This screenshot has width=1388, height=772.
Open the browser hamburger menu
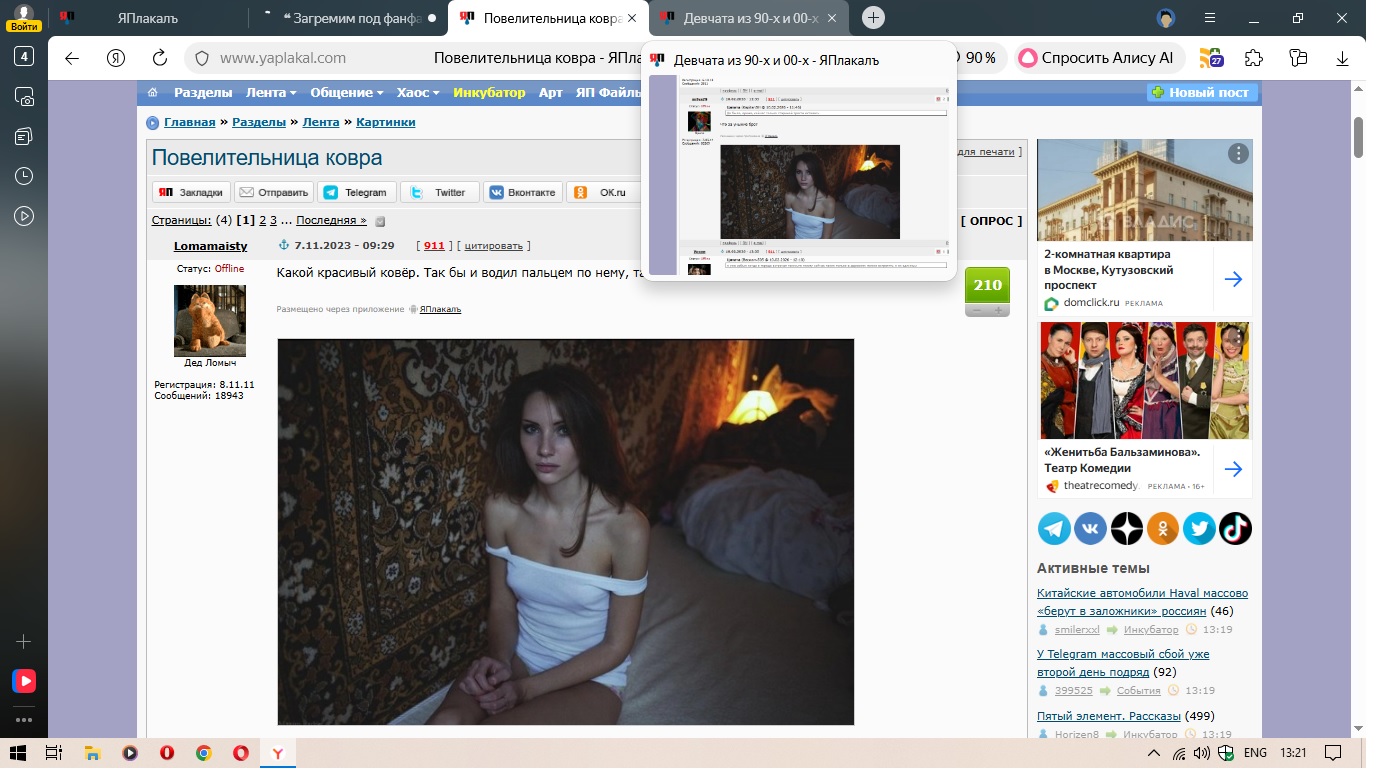point(1210,18)
